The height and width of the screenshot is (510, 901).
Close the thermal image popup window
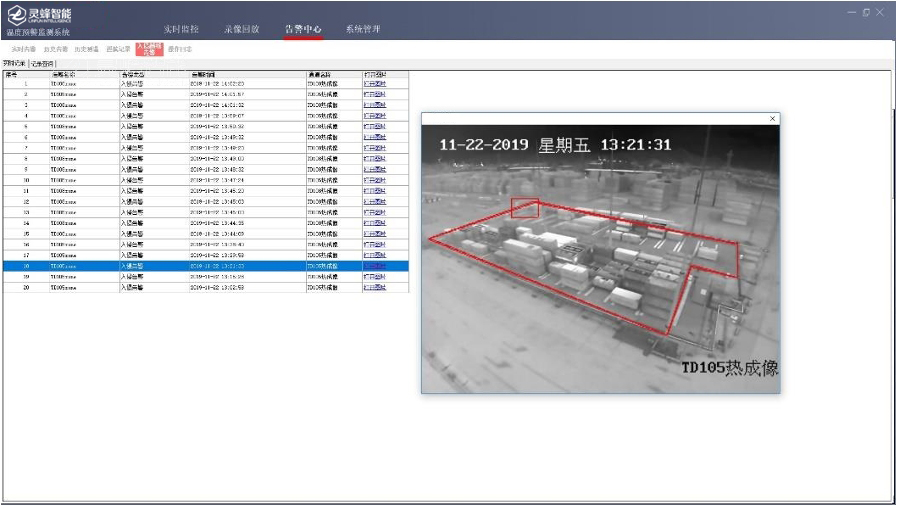click(x=772, y=119)
